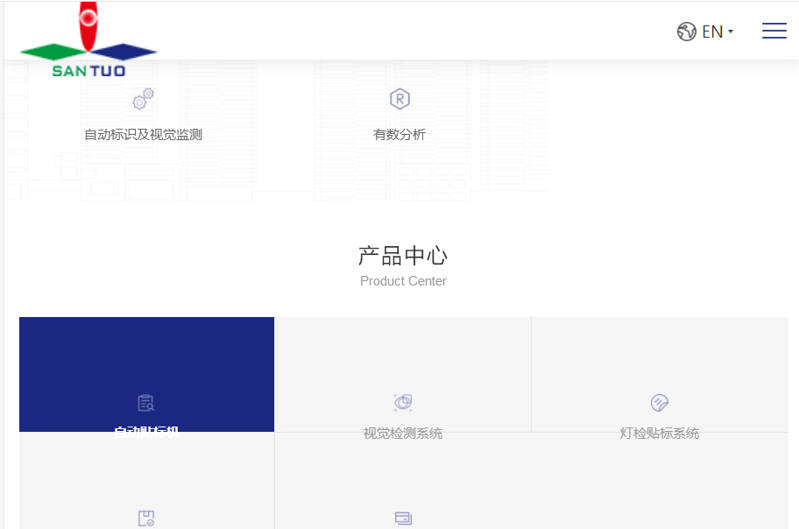Click the round label icon for 灯检贴标系统
The image size is (799, 529).
(659, 403)
